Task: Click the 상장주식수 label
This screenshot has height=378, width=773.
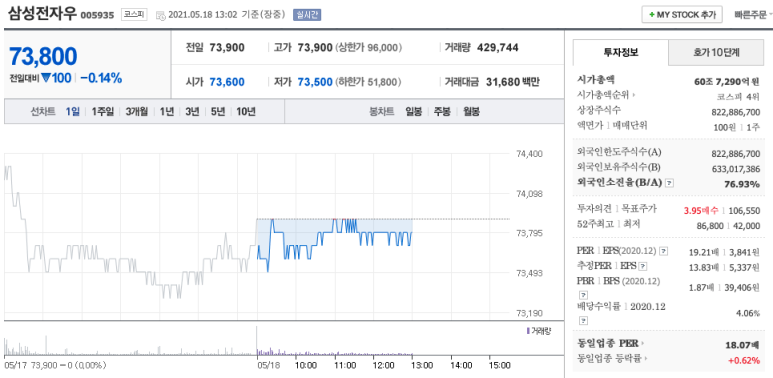Action: (598, 110)
